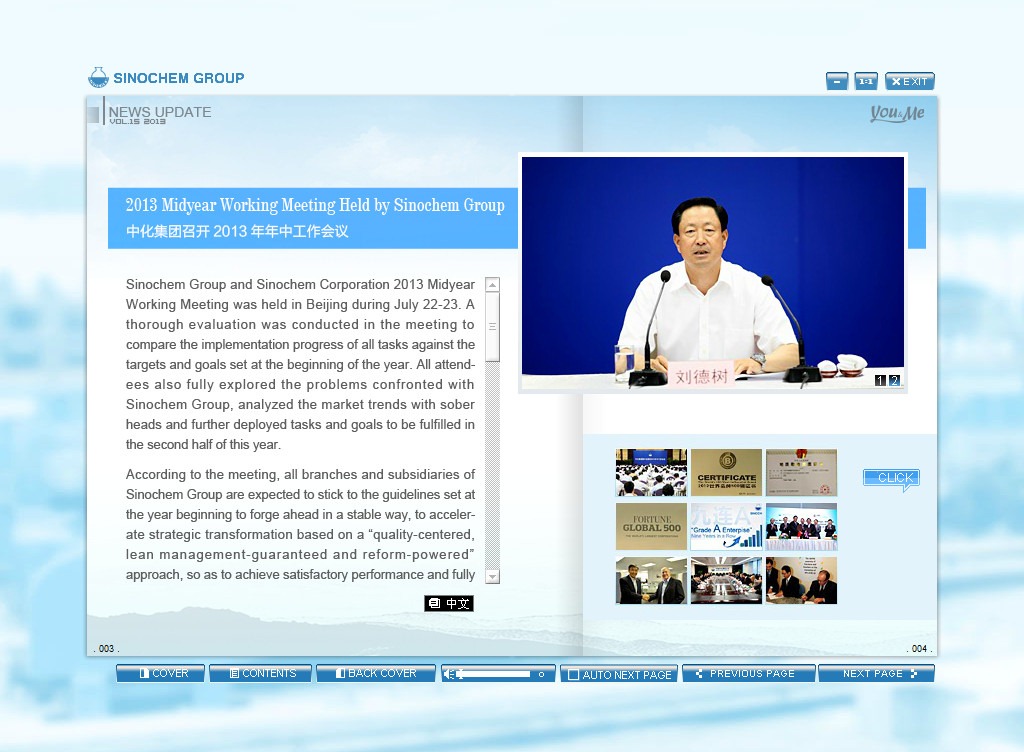Go to Previous Page

[748, 673]
